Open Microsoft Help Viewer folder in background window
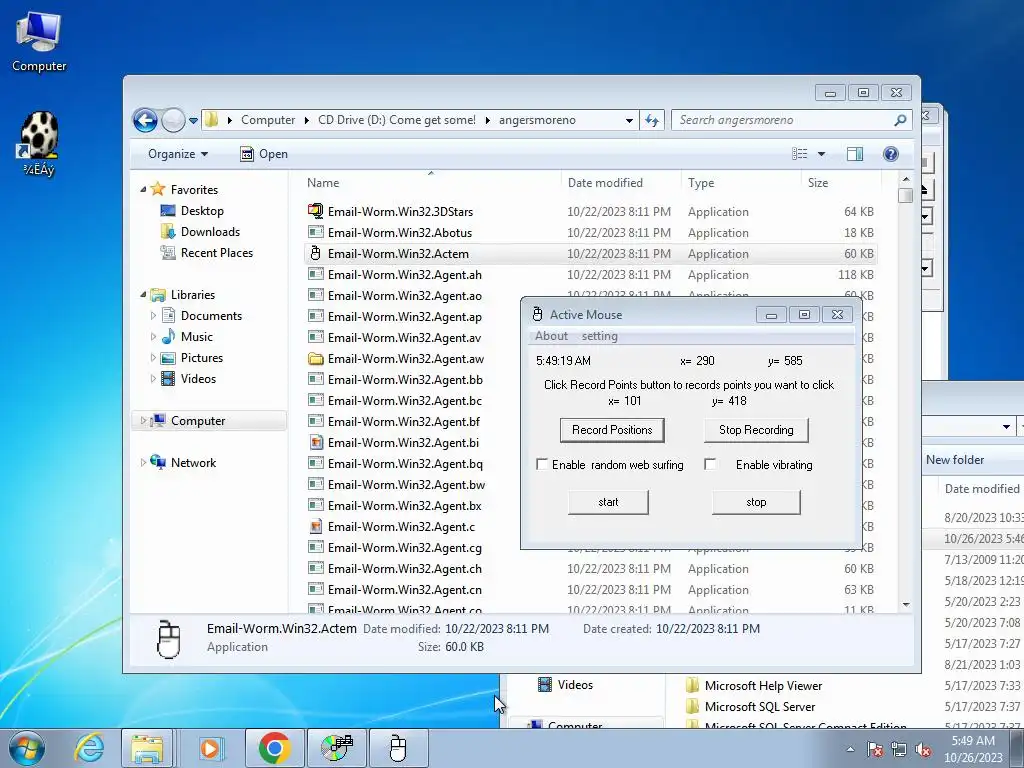 (x=763, y=686)
